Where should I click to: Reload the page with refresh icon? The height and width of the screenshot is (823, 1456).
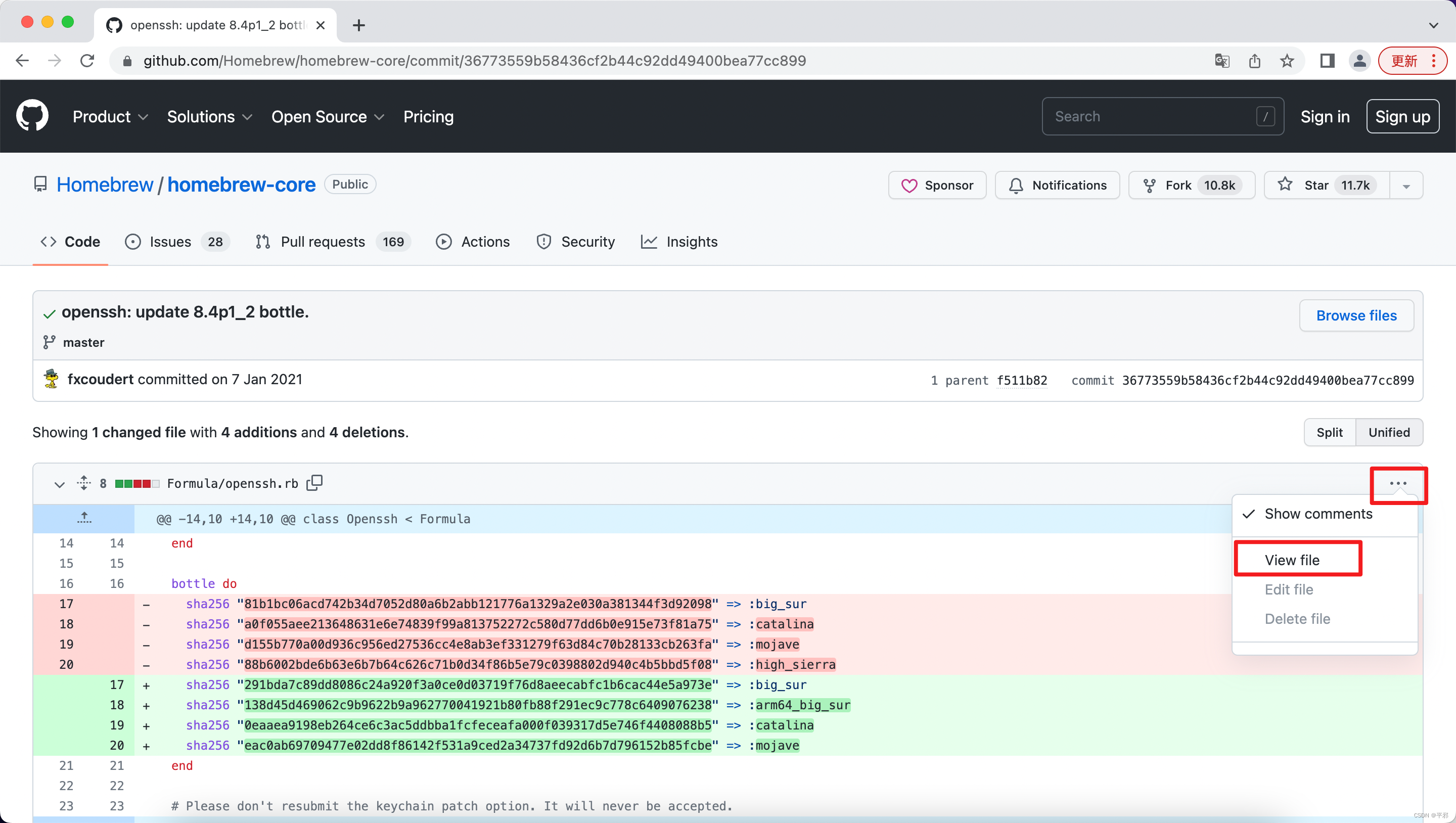pyautogui.click(x=87, y=61)
